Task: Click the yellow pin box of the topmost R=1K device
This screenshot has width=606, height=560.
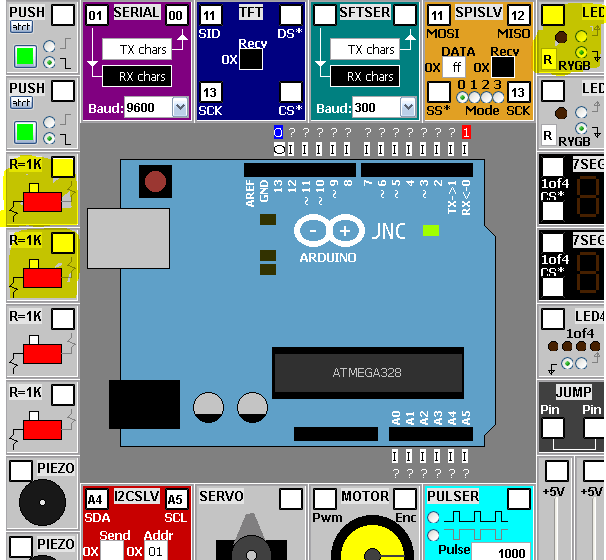Action: tap(63, 167)
